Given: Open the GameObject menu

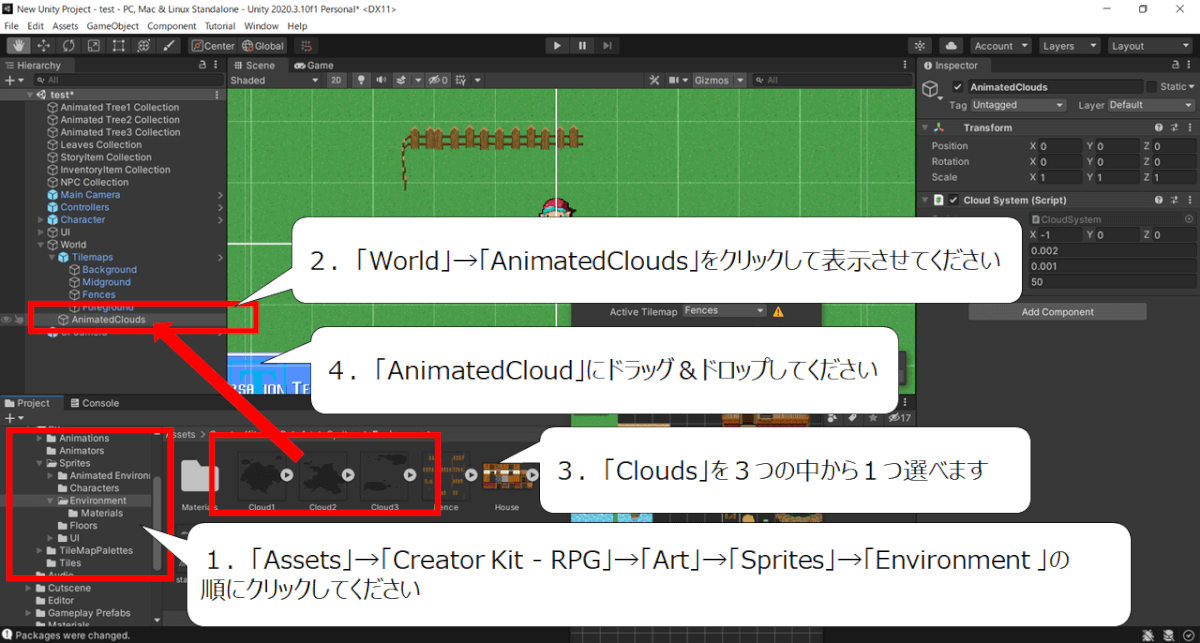Looking at the screenshot, I should 113,25.
